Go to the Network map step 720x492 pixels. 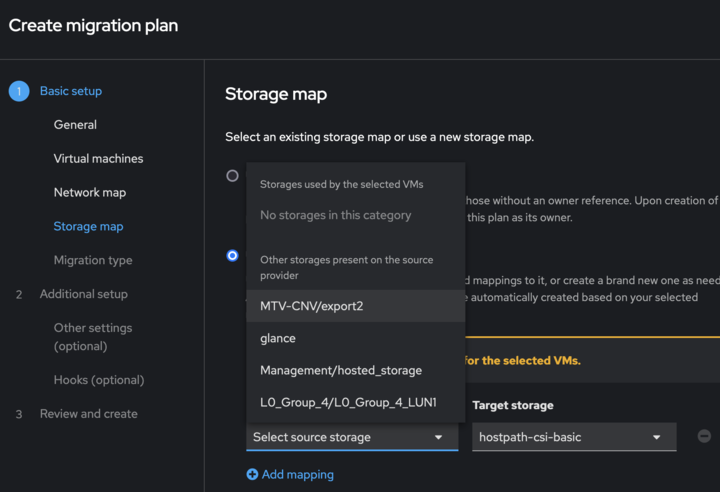tap(90, 192)
